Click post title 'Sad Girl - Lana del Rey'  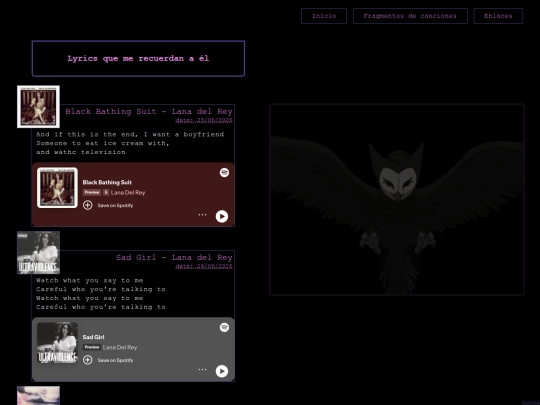click(x=174, y=257)
